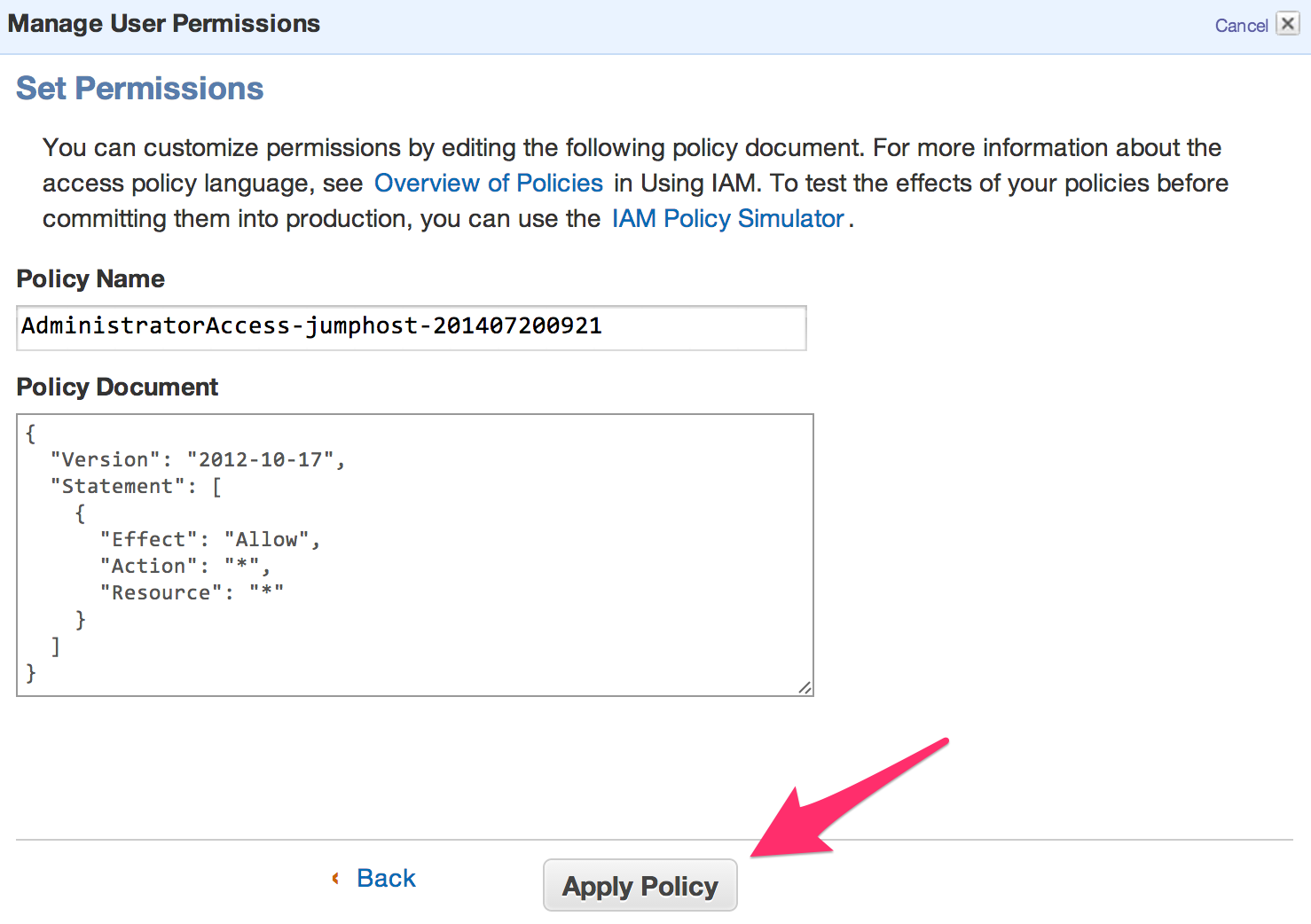Click the "Version": "2012-10-17" line
Image resolution: width=1311 pixels, height=924 pixels.
(x=198, y=459)
